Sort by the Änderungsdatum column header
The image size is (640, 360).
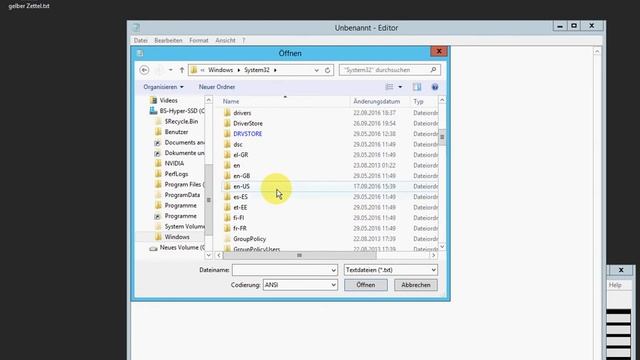[x=376, y=101]
